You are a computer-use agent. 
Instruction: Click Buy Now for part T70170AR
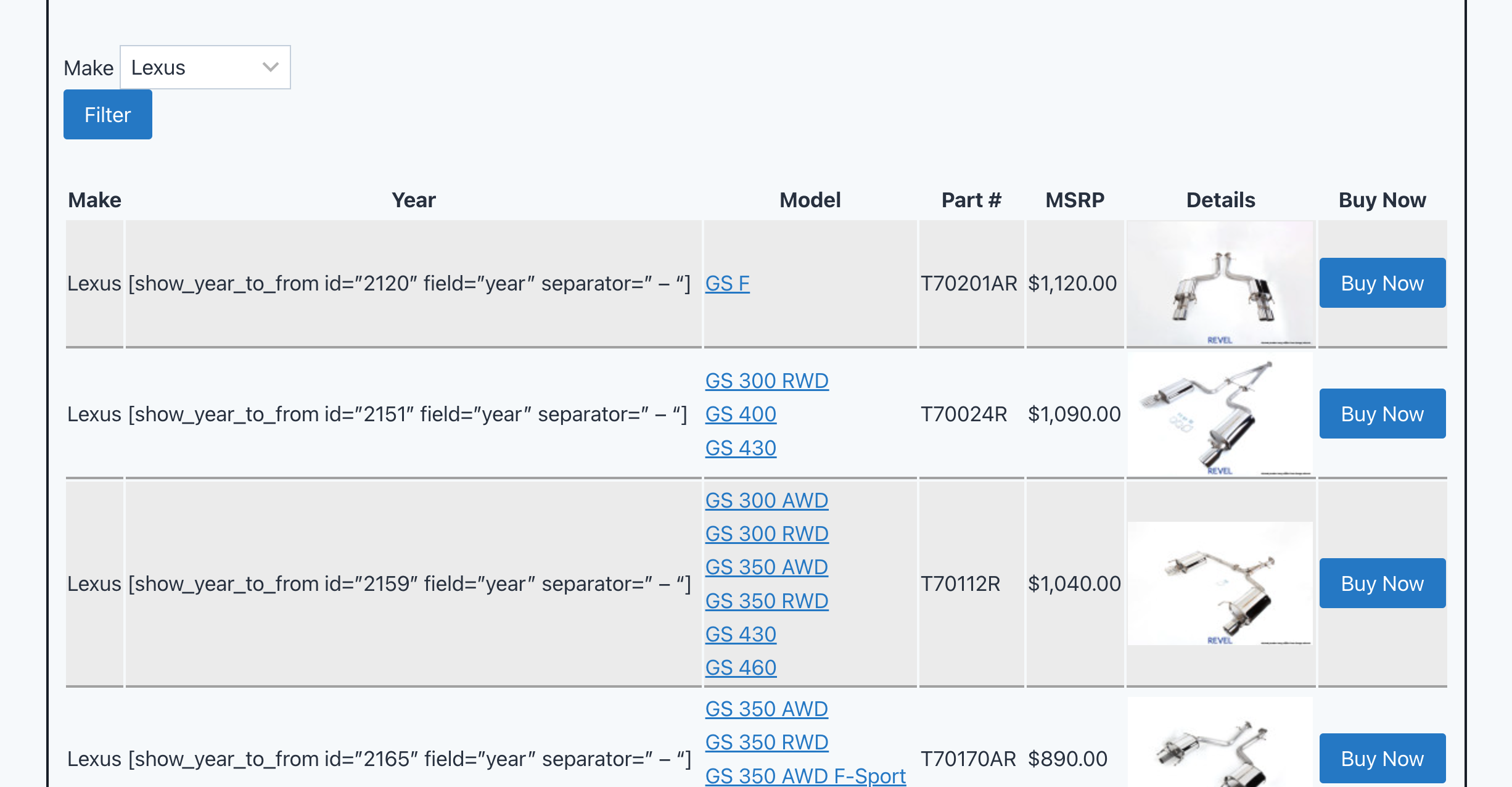pos(1383,759)
